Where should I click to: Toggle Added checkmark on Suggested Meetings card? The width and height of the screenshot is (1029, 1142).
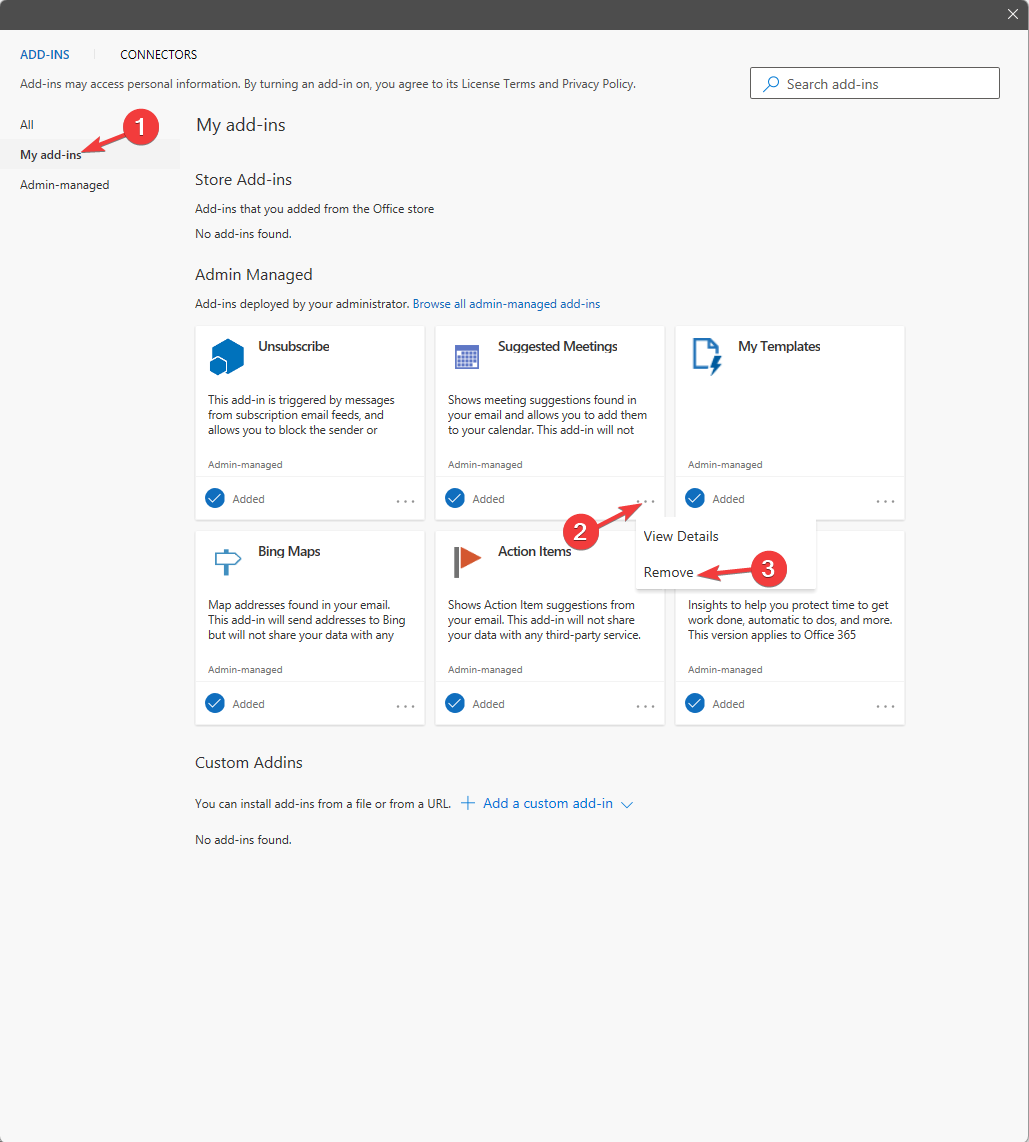[455, 498]
